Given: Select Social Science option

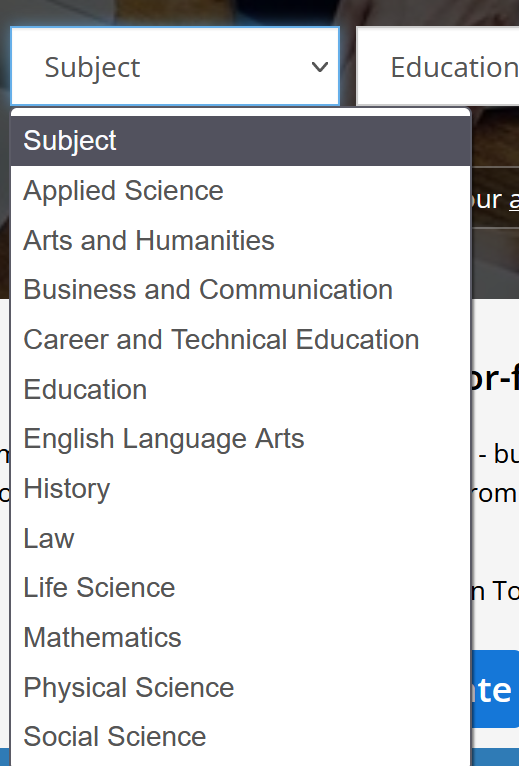Looking at the screenshot, I should (x=240, y=737).
